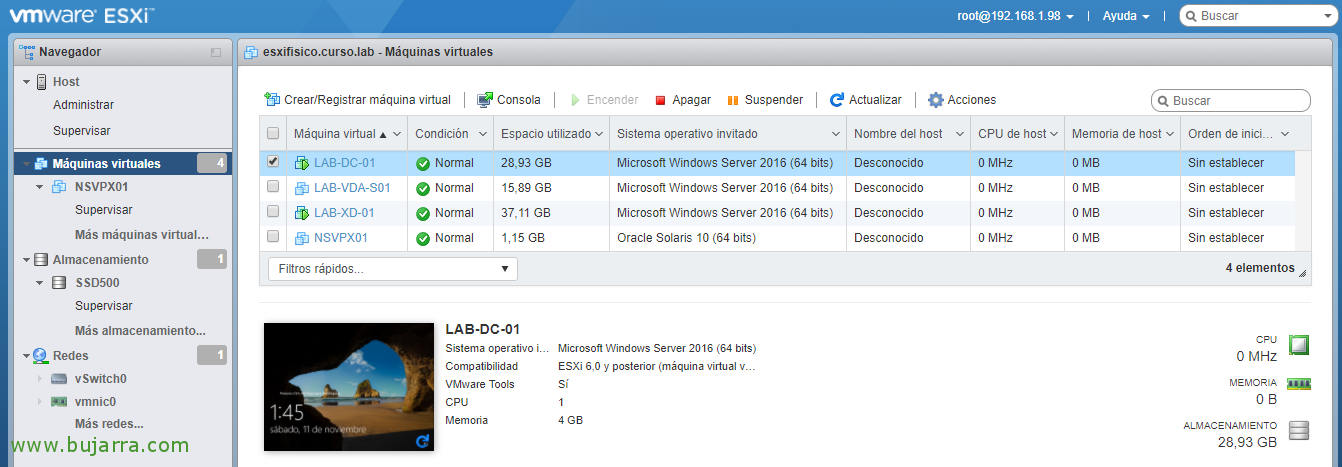
Task: Open Más redes in navigator
Action: (109, 424)
